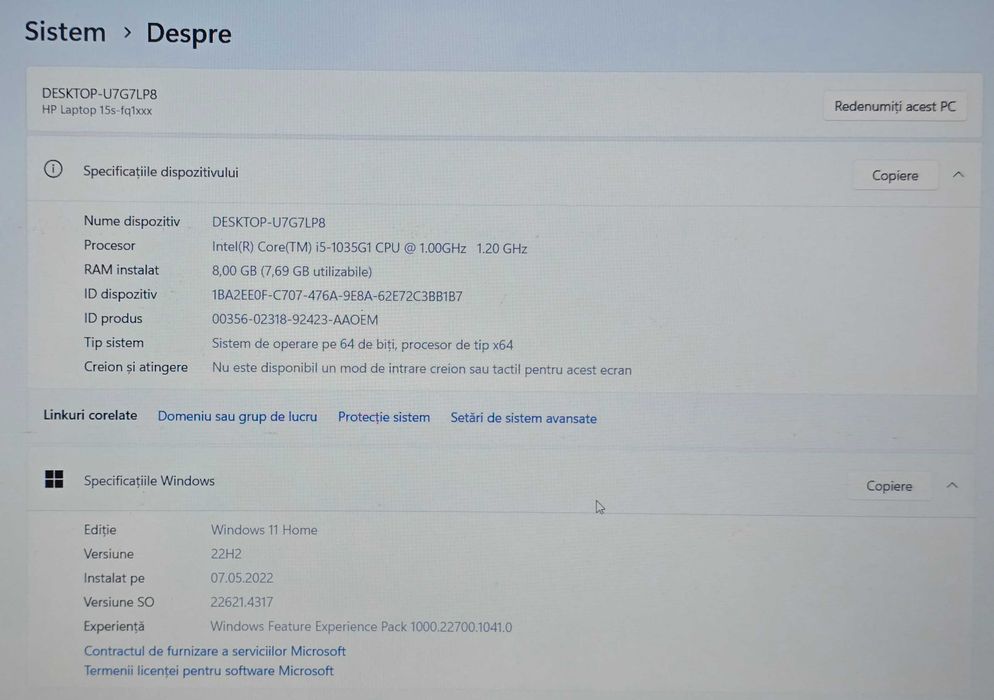Select device name value DESKTOP-U7G7LP8 in specifications

pos(269,223)
